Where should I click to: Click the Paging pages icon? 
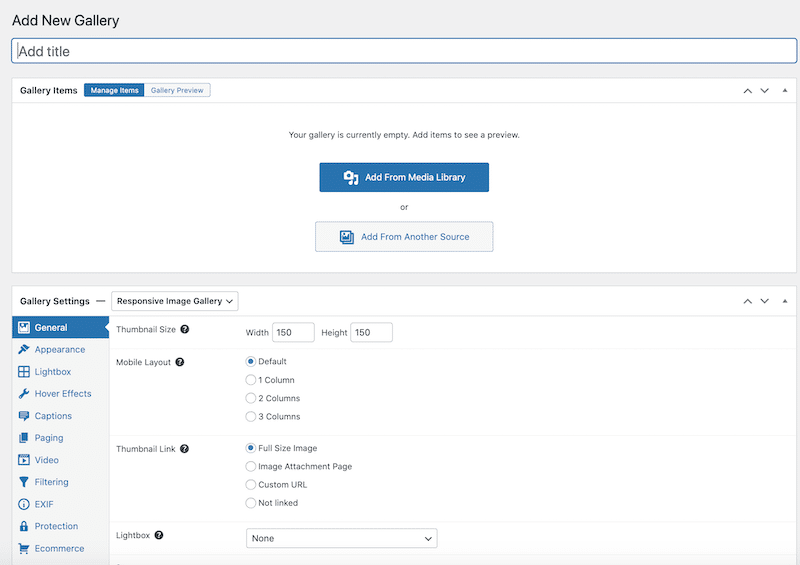24,438
